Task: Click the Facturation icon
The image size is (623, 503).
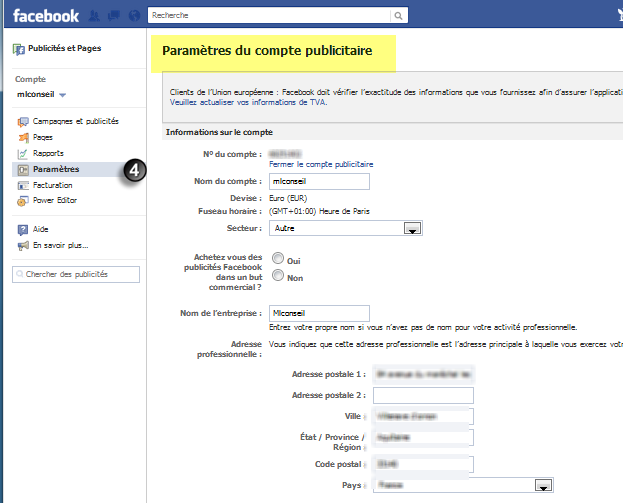Action: click(23, 186)
